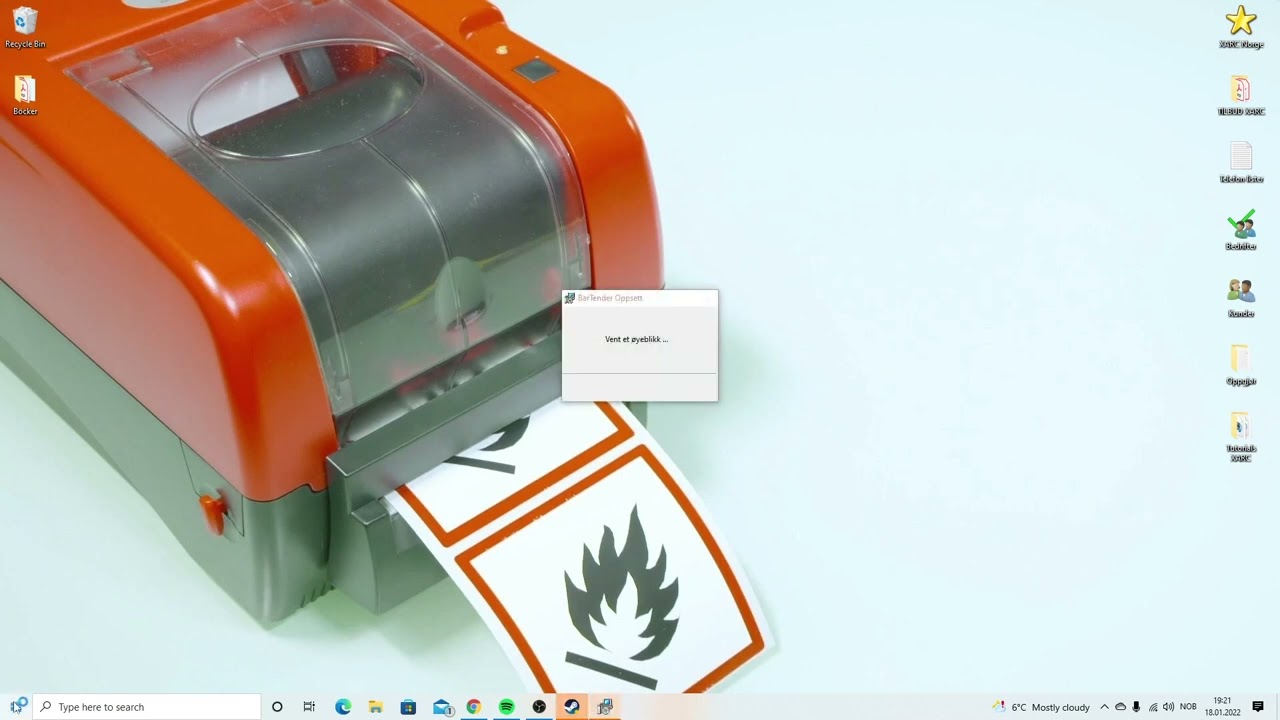The width and height of the screenshot is (1280, 720).
Task: Open the XARC Norge star shortcut
Action: tap(1241, 27)
